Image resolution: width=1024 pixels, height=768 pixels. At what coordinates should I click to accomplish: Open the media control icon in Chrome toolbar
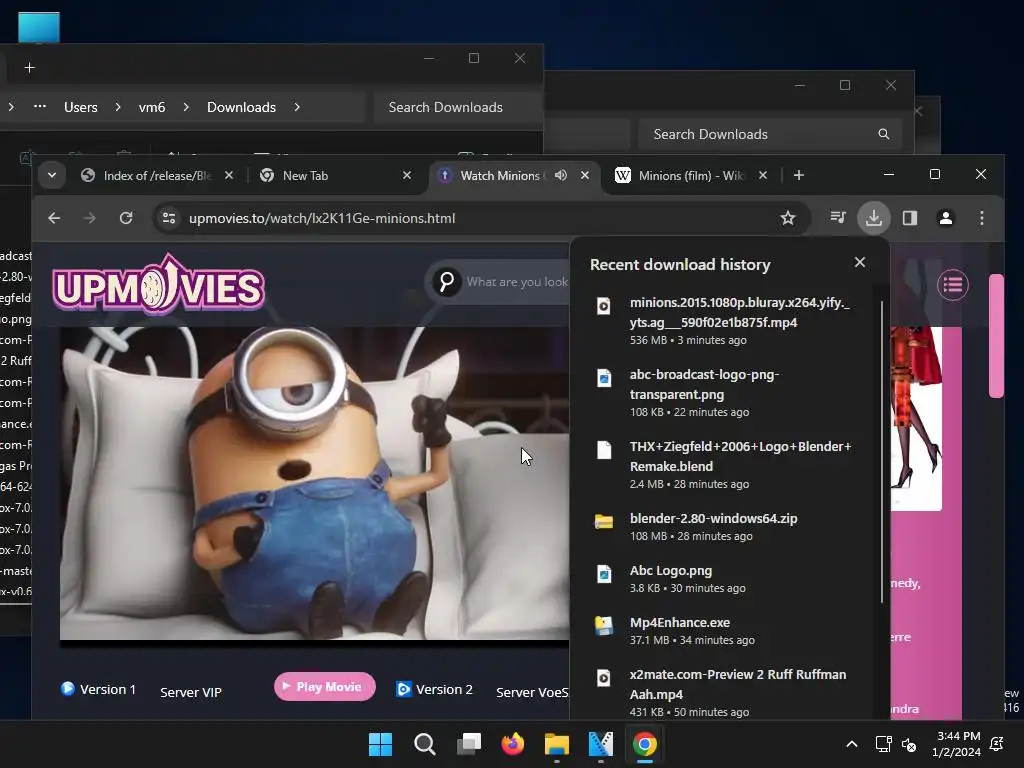(x=837, y=217)
